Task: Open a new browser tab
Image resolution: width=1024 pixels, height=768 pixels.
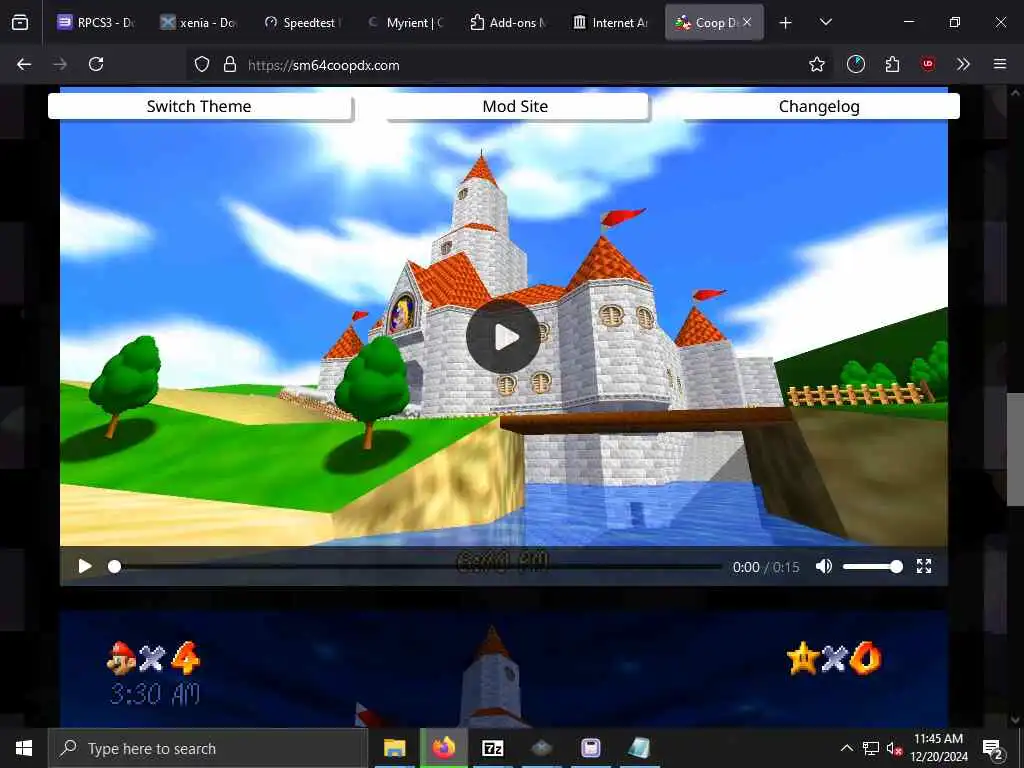Action: tap(786, 23)
